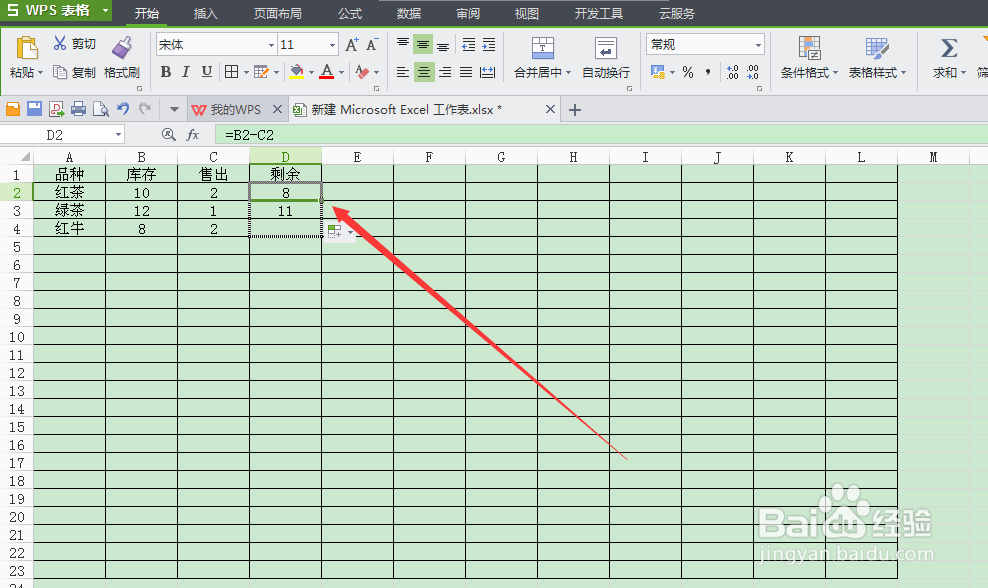
Task: Switch to the 开始 ribbon tab
Action: point(146,13)
